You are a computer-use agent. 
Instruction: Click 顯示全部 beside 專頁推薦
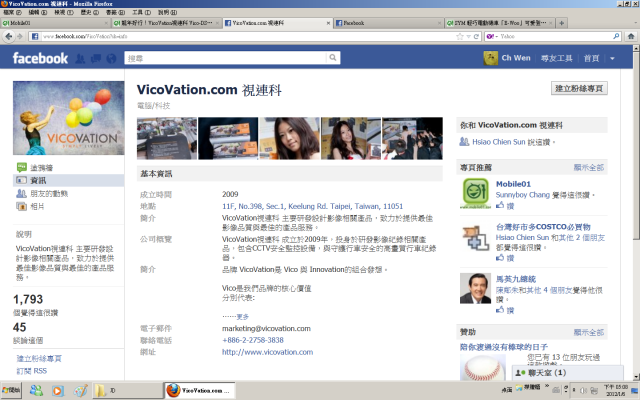589,167
